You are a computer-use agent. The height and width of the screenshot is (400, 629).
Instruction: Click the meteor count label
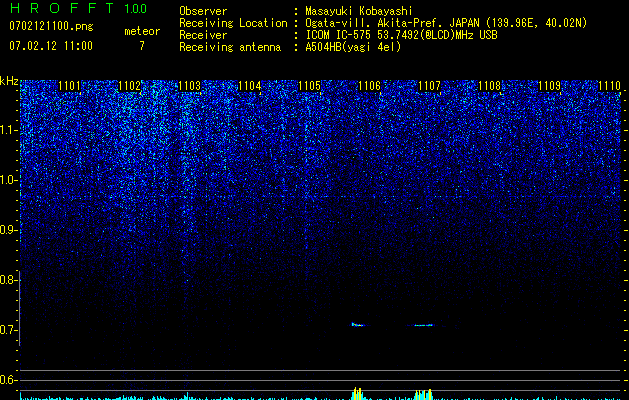pos(142,31)
